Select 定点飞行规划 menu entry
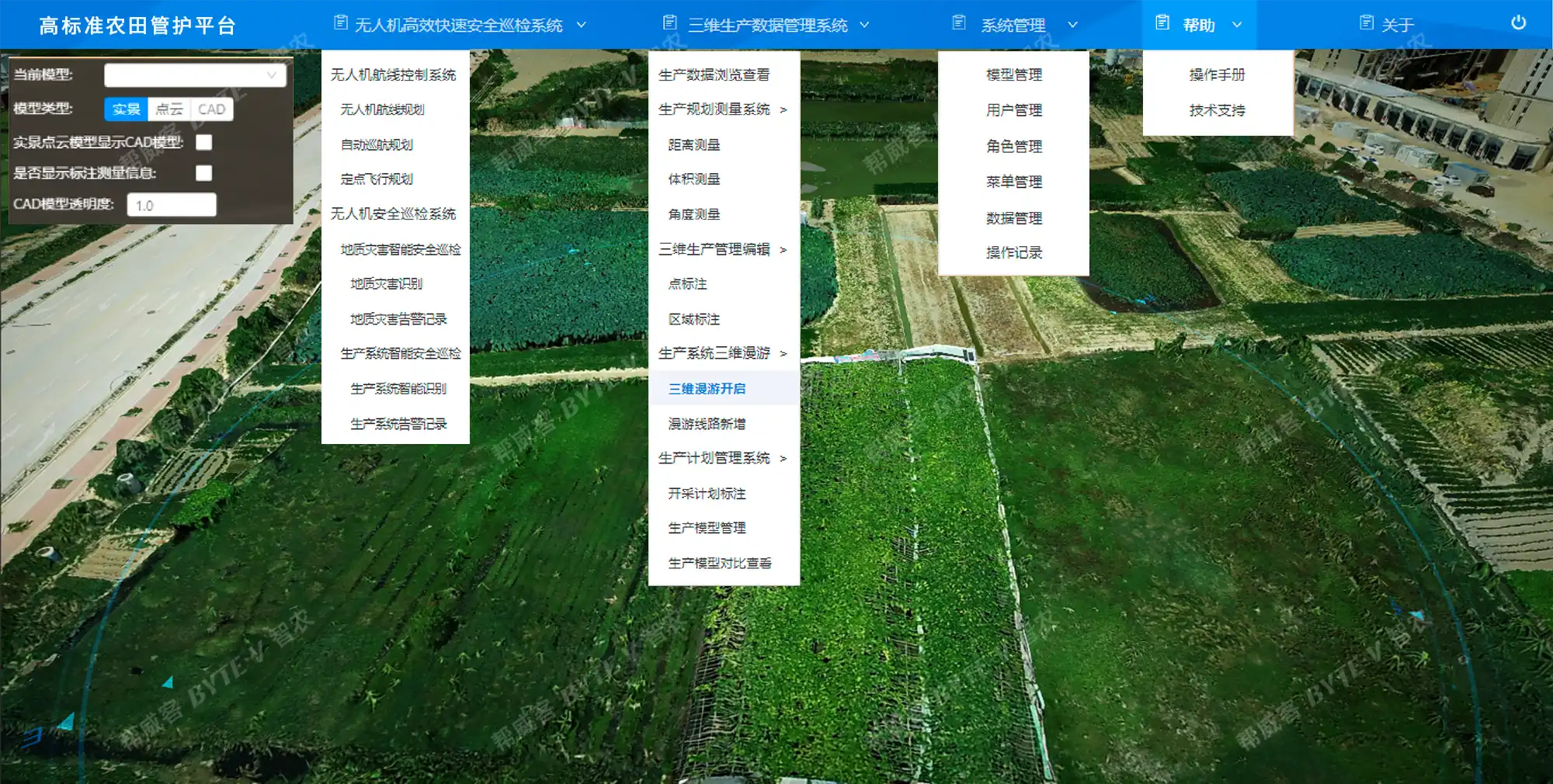This screenshot has height=784, width=1553. pos(377,179)
